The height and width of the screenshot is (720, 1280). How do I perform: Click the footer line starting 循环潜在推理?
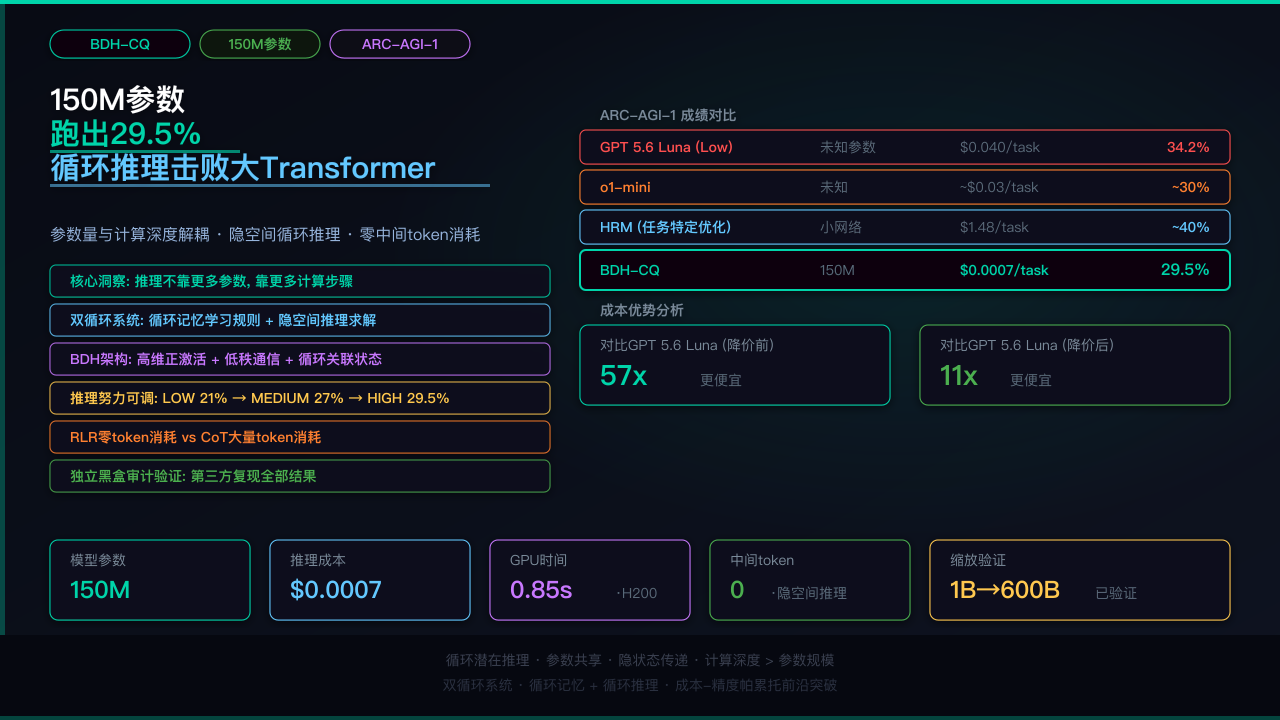(x=640, y=660)
